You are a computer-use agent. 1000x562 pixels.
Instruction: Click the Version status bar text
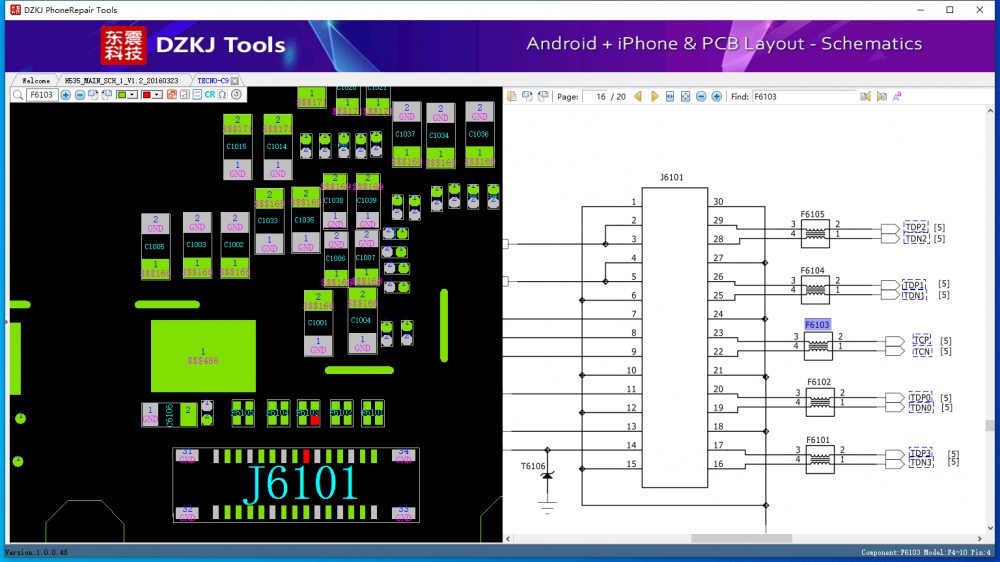tap(36, 552)
